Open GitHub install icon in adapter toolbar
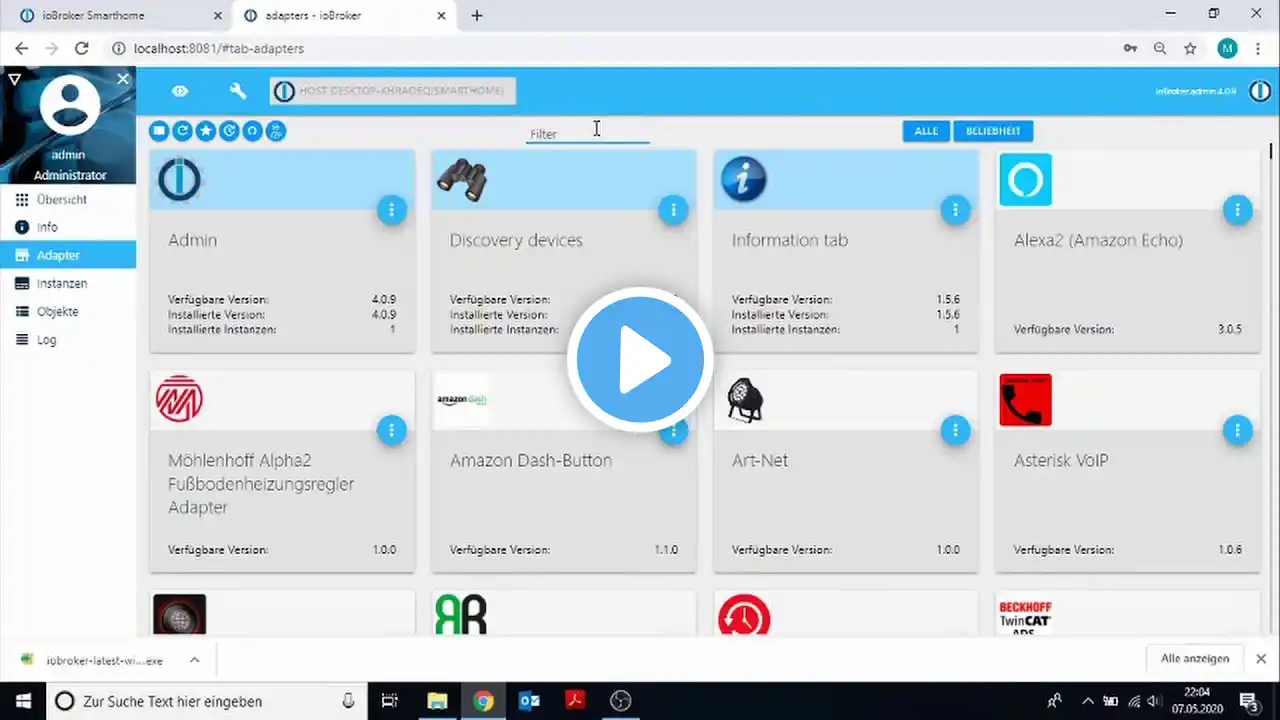Viewport: 1280px width, 720px height. click(253, 131)
